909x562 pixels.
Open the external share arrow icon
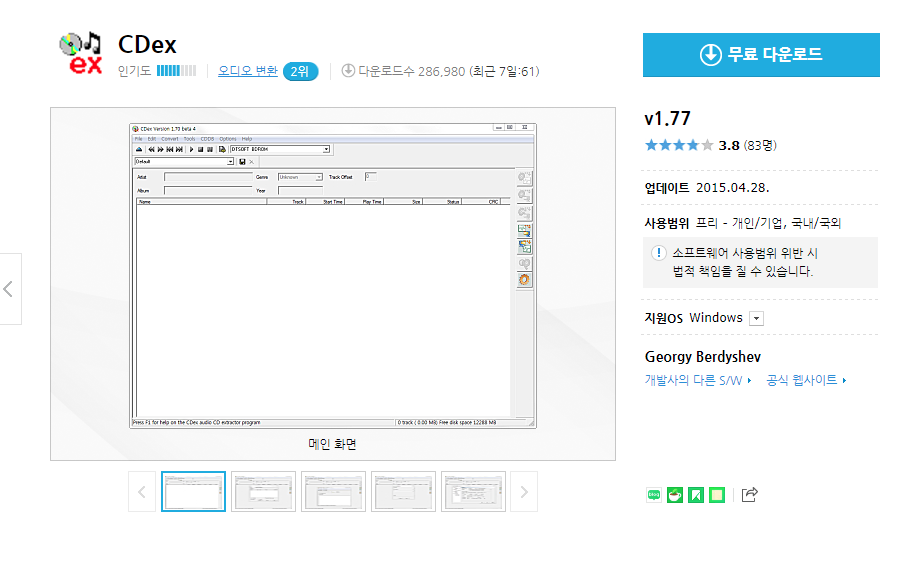(749, 494)
